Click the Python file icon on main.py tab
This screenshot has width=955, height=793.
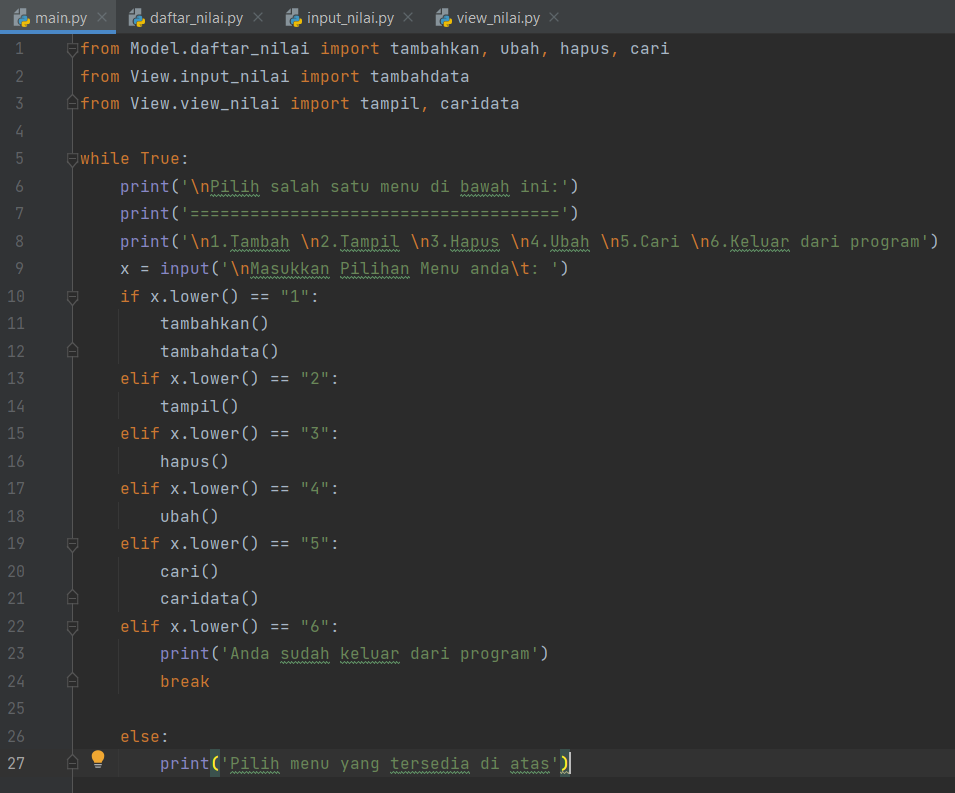point(21,16)
